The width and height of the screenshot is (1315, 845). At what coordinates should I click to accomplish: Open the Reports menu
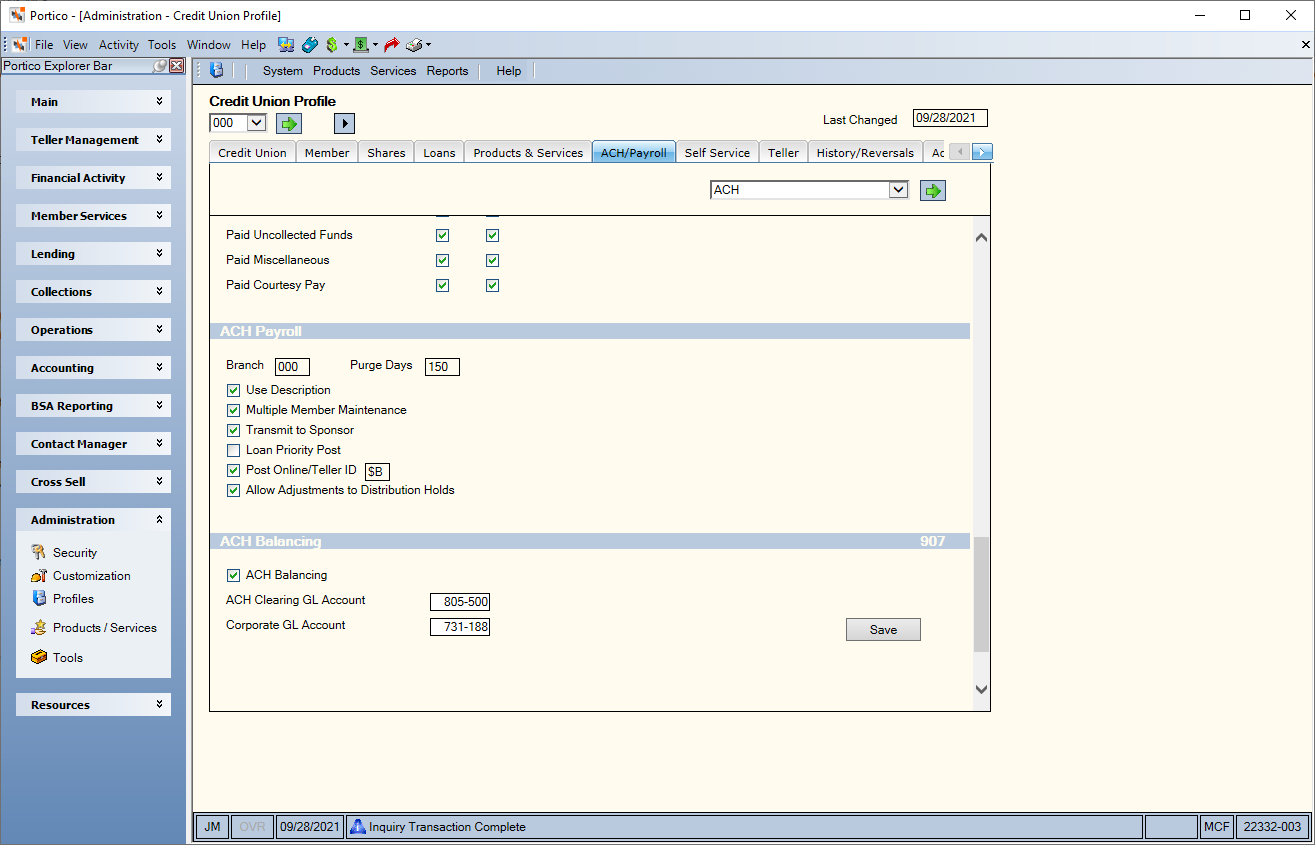pos(447,71)
